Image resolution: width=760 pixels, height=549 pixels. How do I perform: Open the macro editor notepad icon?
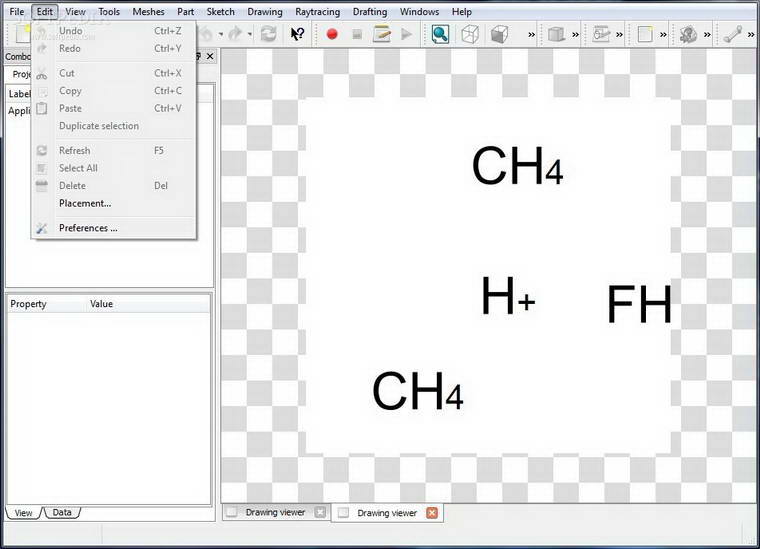[x=382, y=34]
